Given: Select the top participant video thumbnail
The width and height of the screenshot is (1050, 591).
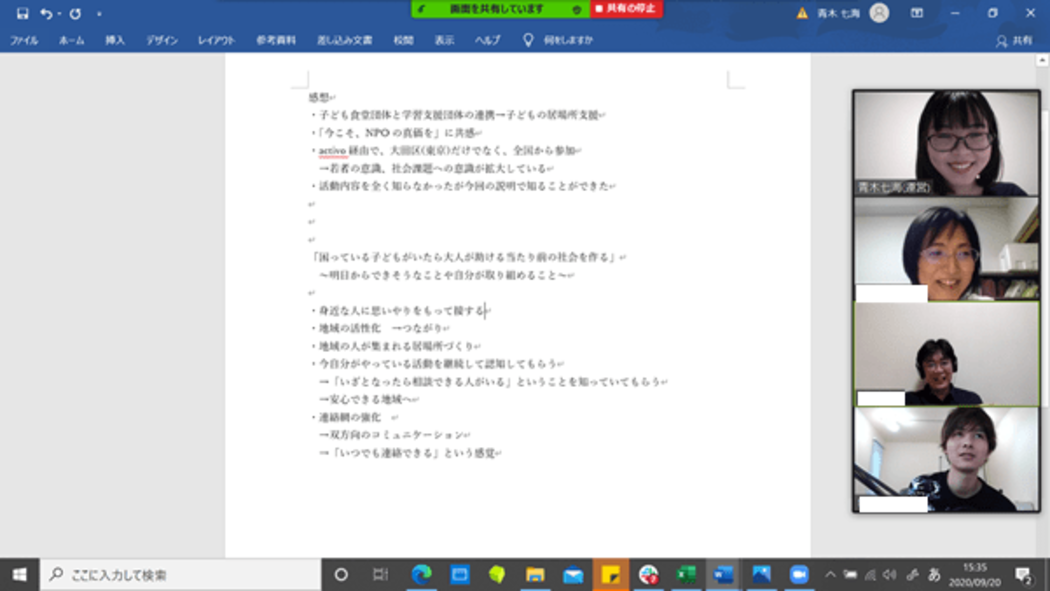Looking at the screenshot, I should pos(946,143).
